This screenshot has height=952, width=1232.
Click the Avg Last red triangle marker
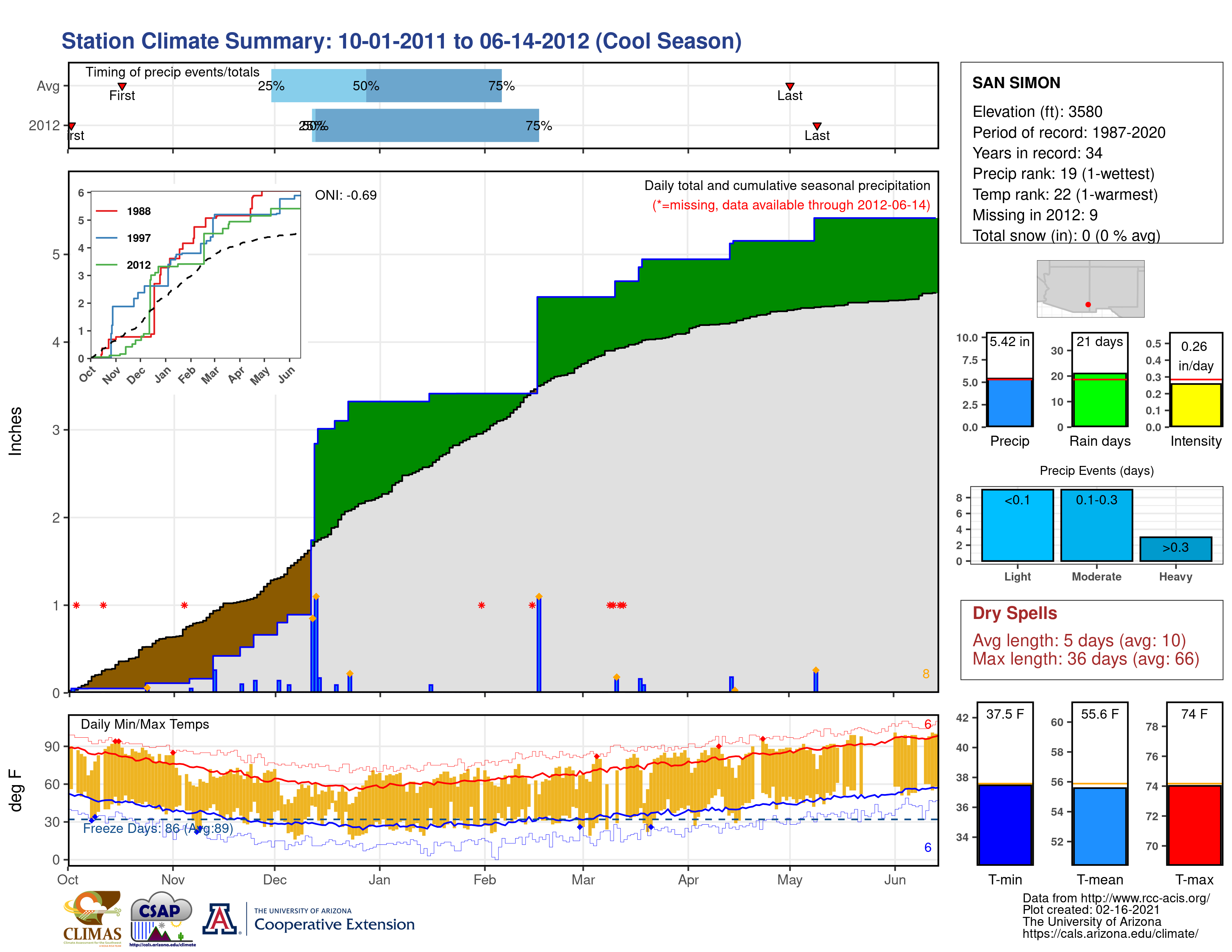790,86
